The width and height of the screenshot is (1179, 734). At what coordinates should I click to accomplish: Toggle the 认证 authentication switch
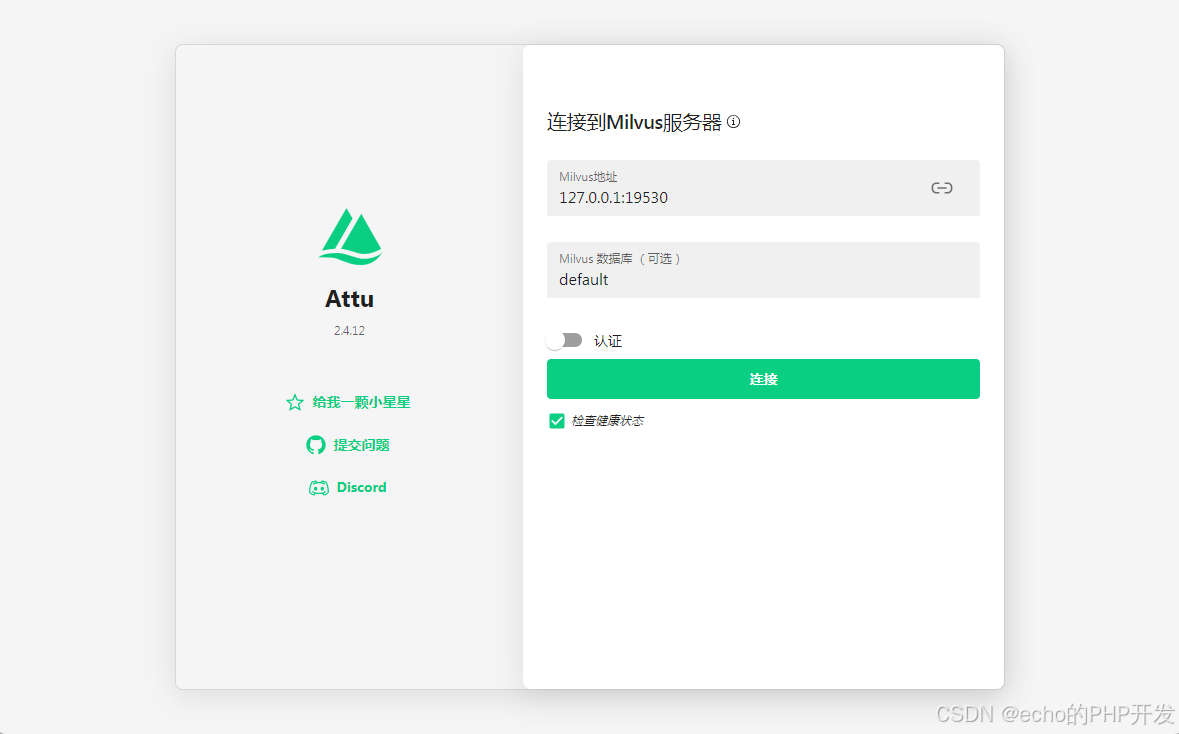coord(565,341)
